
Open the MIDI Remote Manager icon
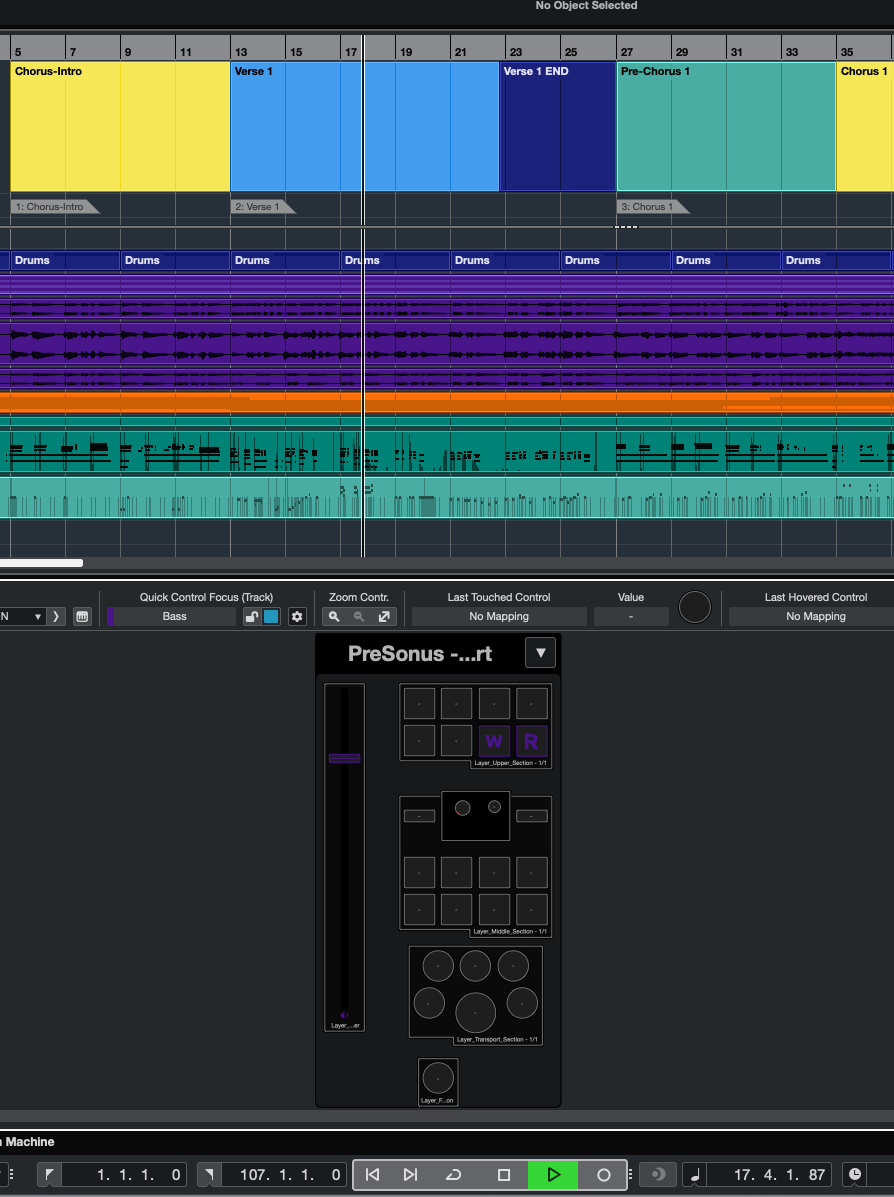82,616
